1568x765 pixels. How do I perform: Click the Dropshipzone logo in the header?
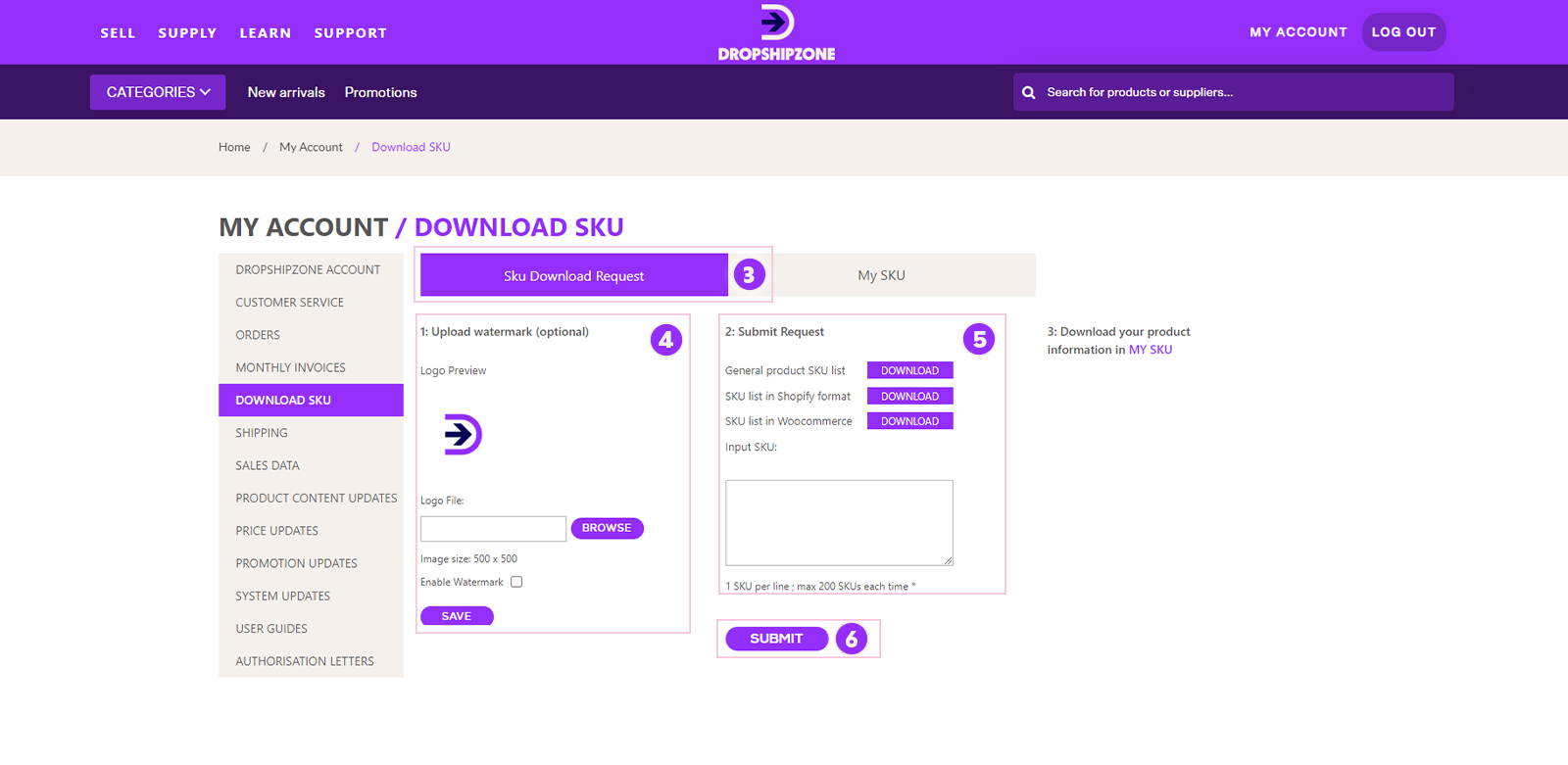(x=776, y=32)
